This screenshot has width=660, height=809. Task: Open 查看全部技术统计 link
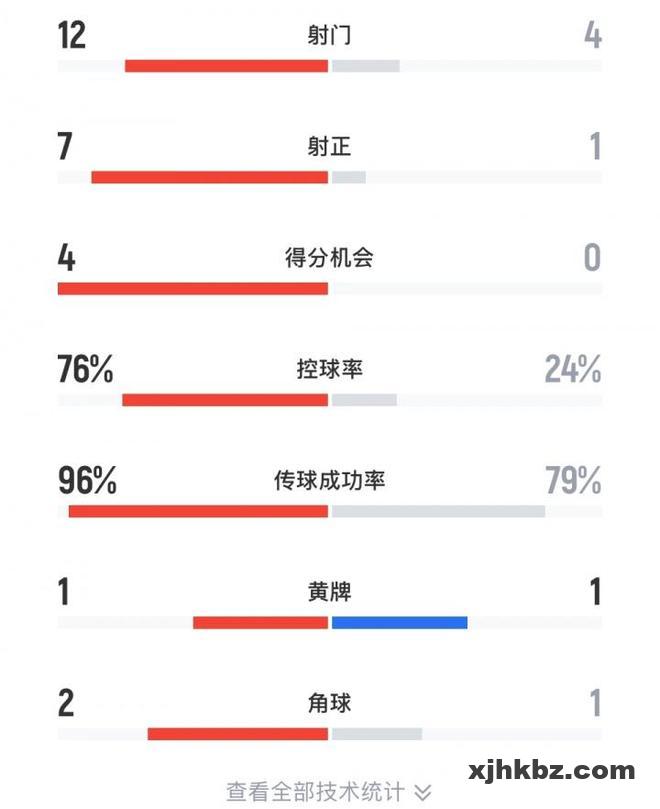pyautogui.click(x=315, y=792)
